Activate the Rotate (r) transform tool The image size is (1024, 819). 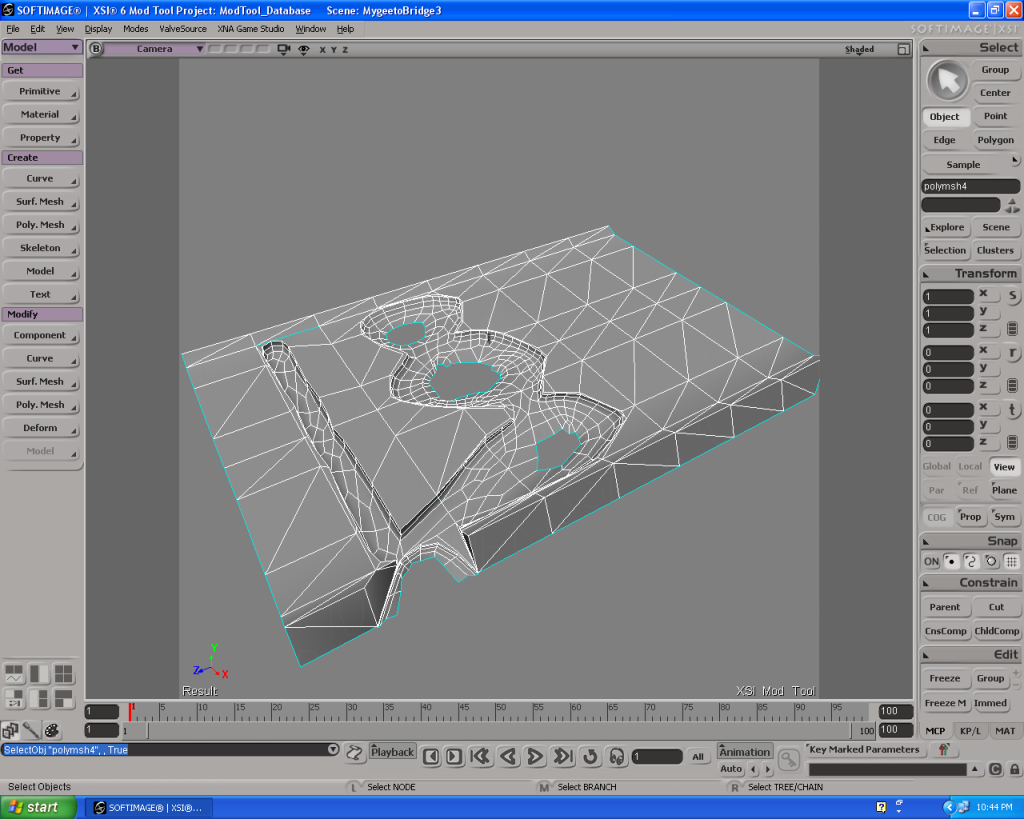(1012, 353)
